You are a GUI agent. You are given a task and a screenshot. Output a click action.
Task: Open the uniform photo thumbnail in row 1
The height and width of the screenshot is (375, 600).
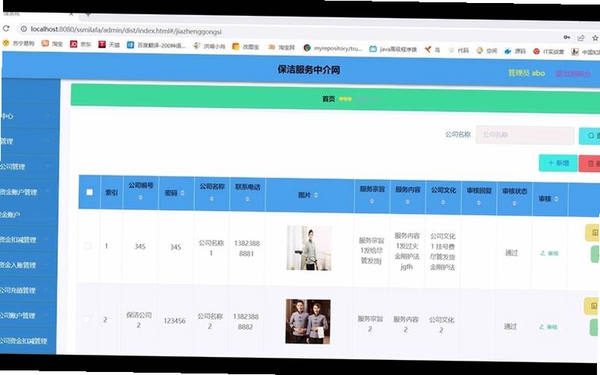(309, 248)
